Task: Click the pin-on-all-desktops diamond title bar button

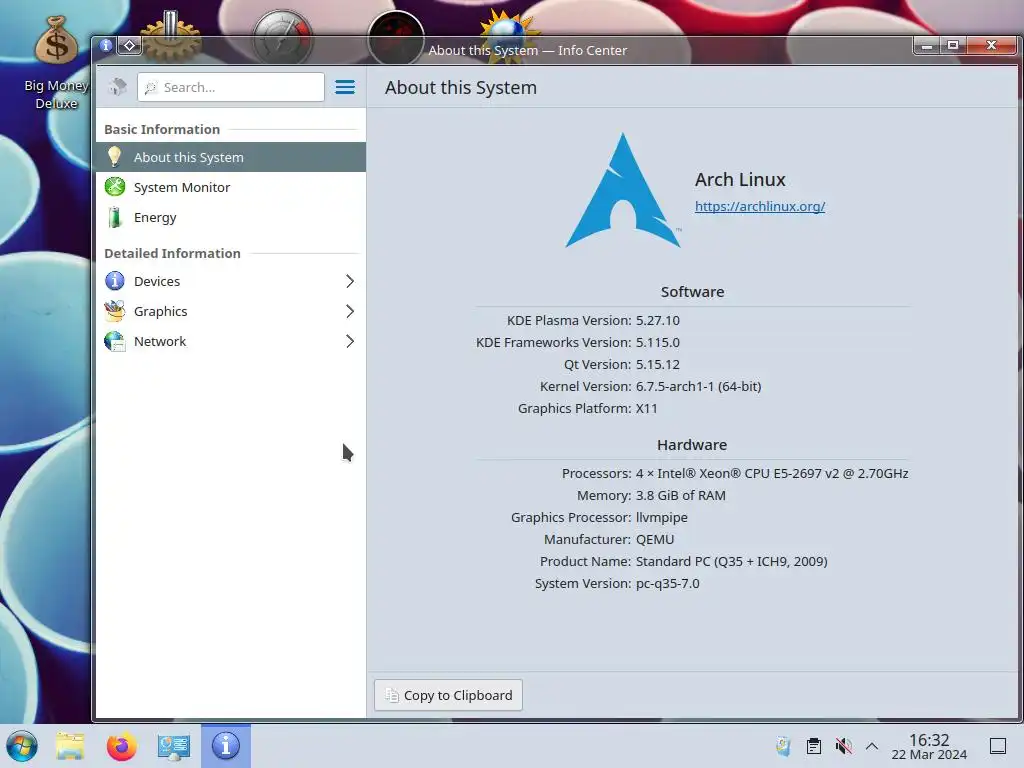Action: click(x=130, y=45)
